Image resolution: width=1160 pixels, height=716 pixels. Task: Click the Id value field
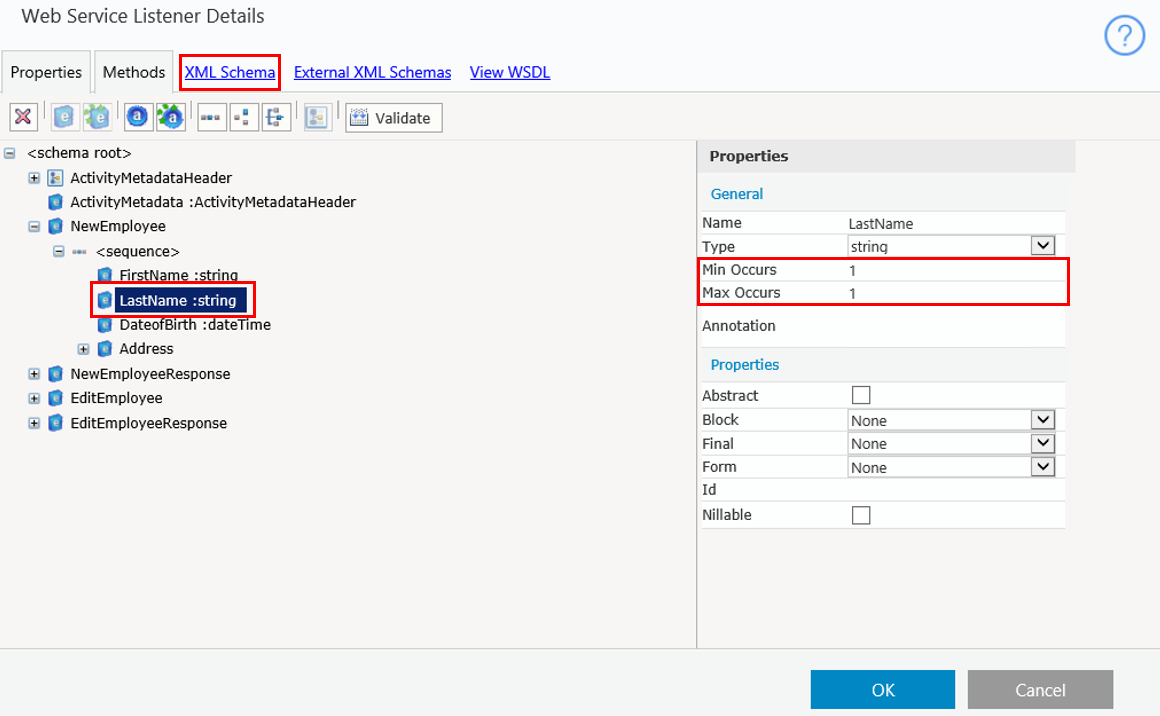955,490
